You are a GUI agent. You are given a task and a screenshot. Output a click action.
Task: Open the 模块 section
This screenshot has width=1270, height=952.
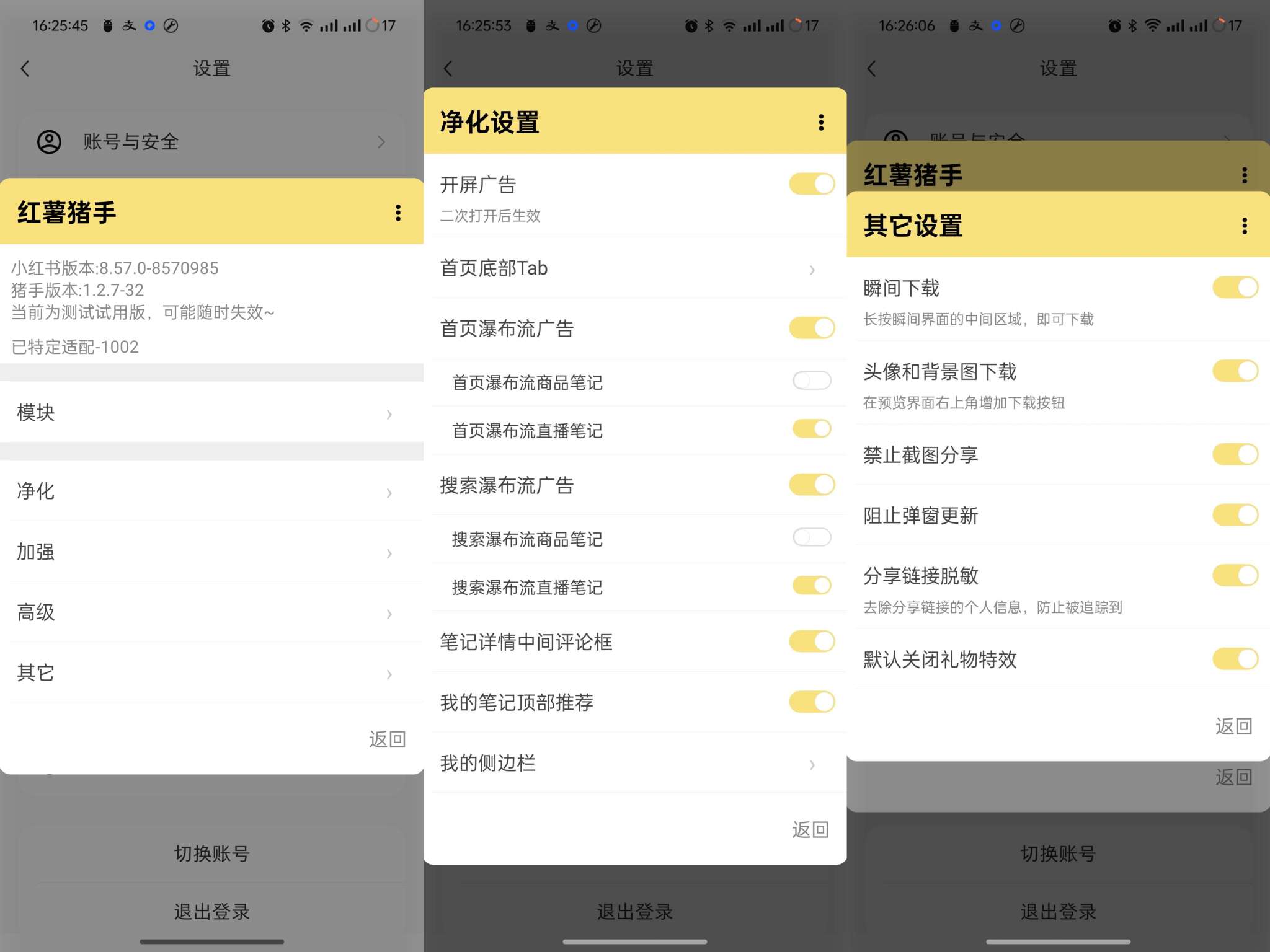[211, 413]
